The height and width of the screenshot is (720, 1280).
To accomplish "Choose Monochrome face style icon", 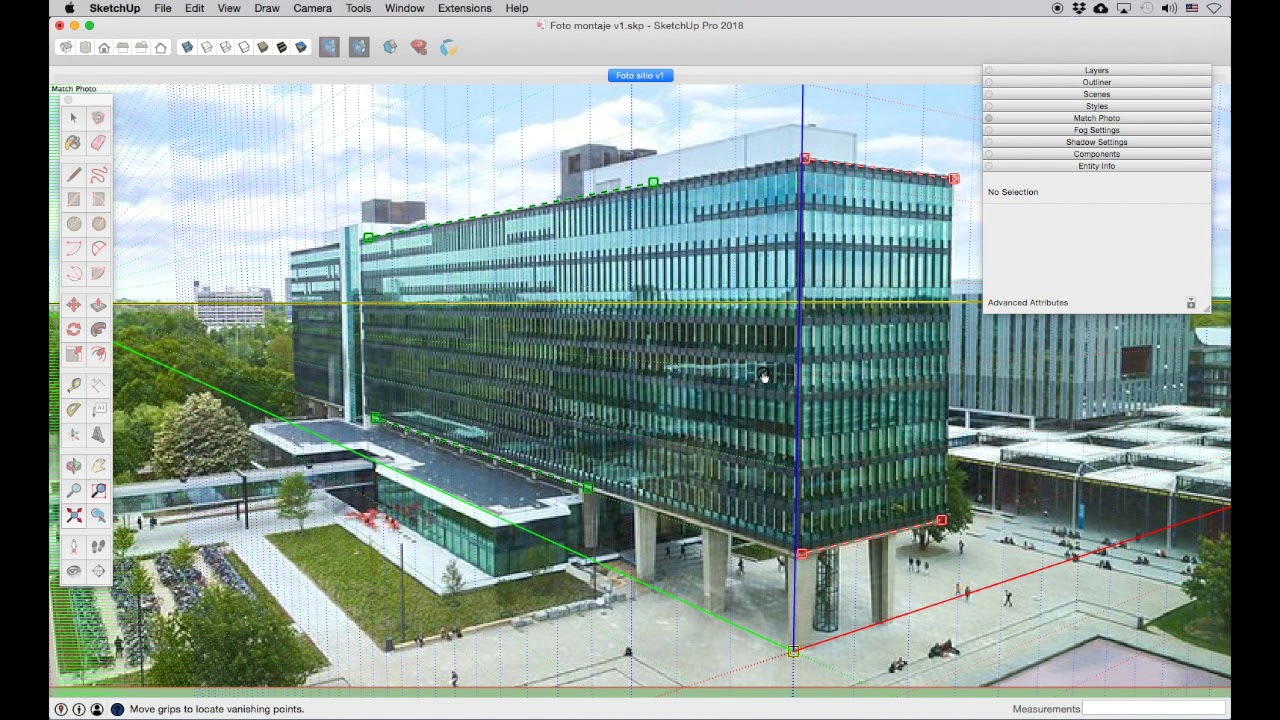I will click(x=301, y=47).
